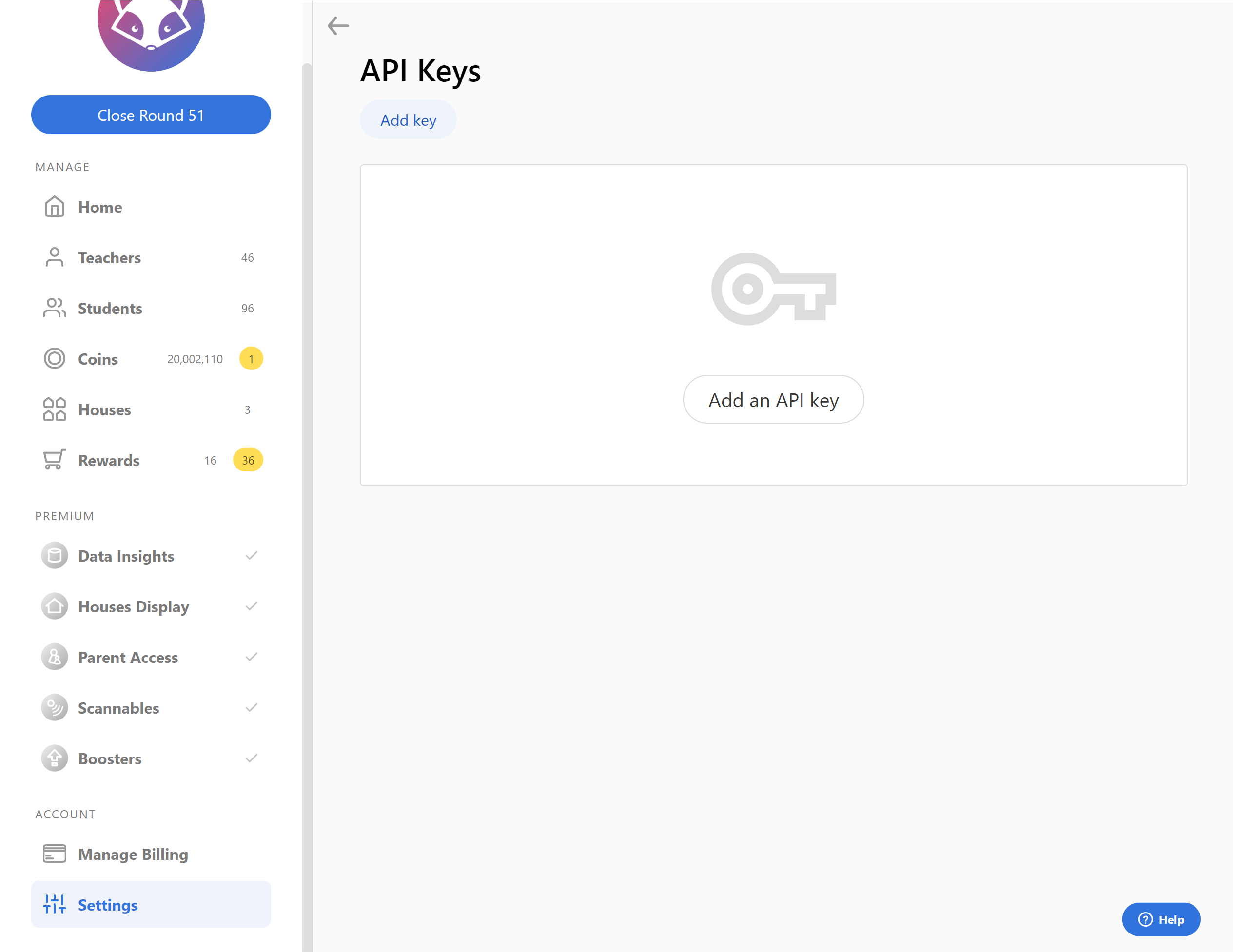Click the Students icon in sidebar
Screen dimensions: 1233x952
tap(54, 308)
